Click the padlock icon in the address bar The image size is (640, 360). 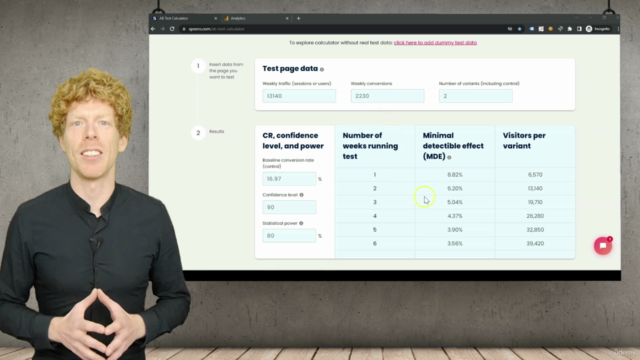coord(184,29)
